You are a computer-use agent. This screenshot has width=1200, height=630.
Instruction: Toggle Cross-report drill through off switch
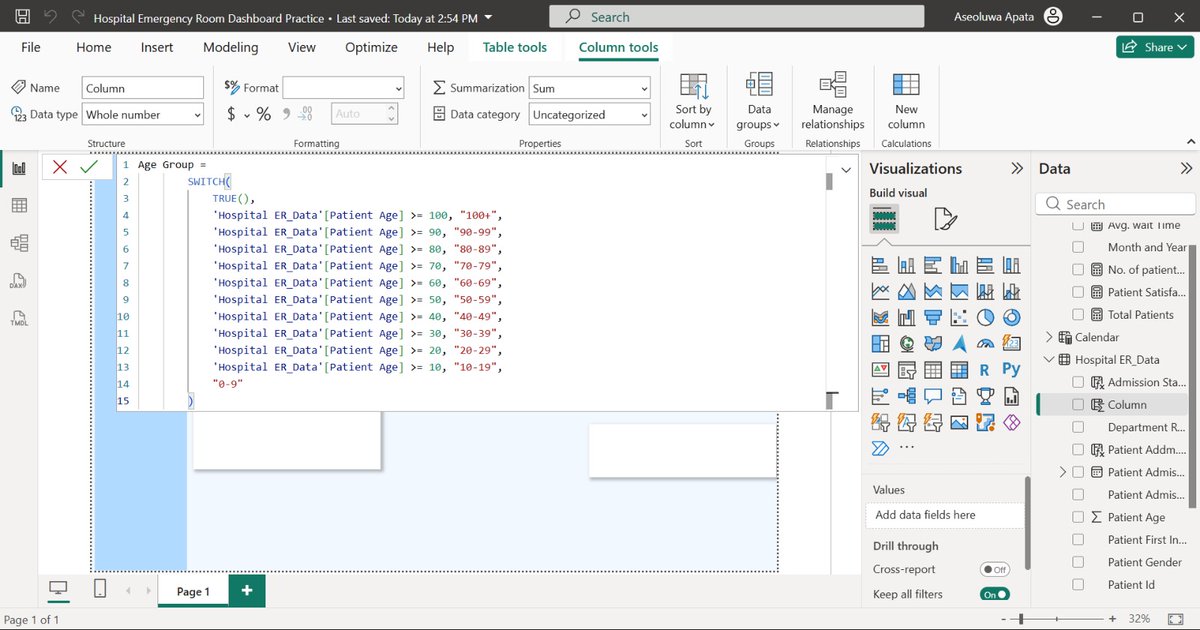pyautogui.click(x=995, y=569)
